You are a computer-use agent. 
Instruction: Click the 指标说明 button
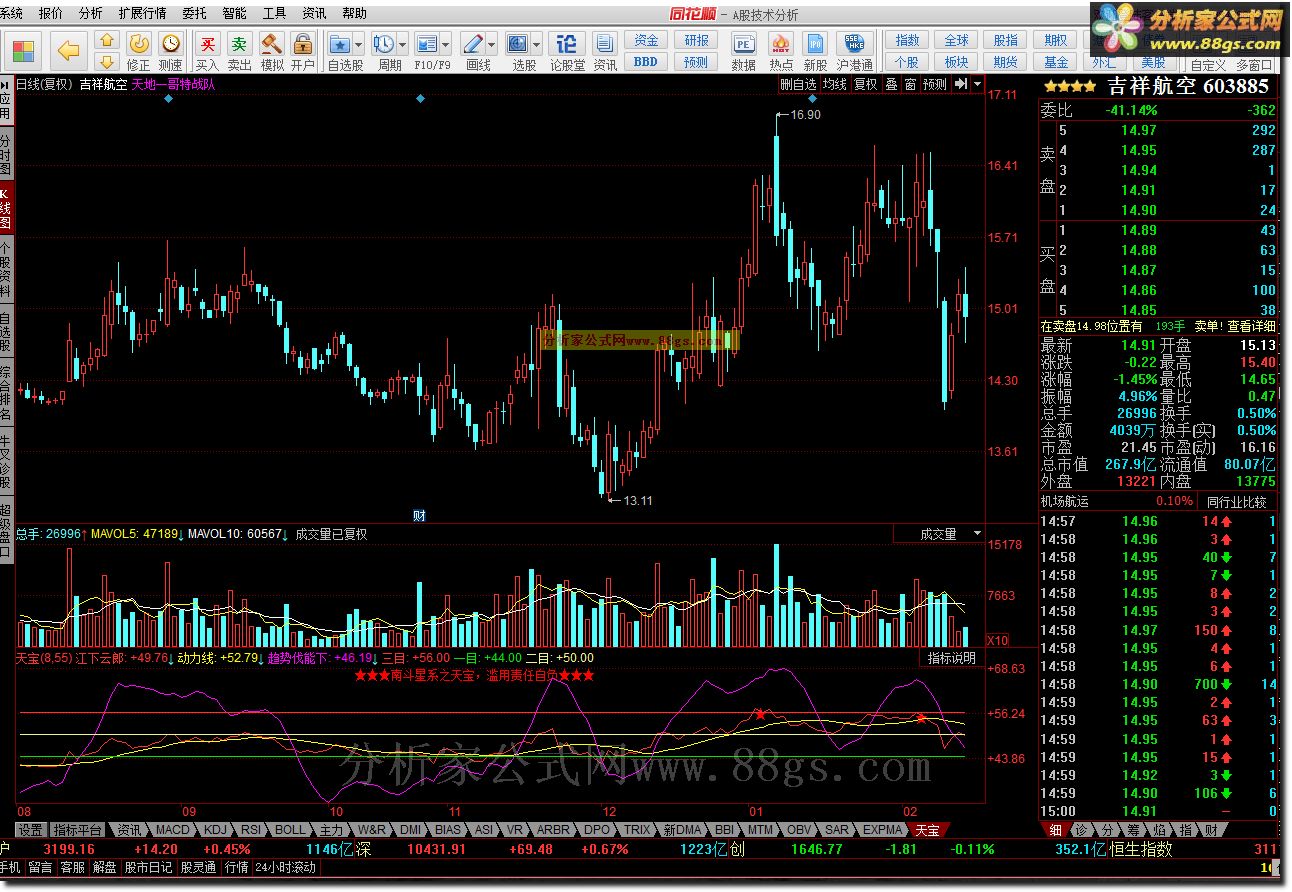point(951,658)
